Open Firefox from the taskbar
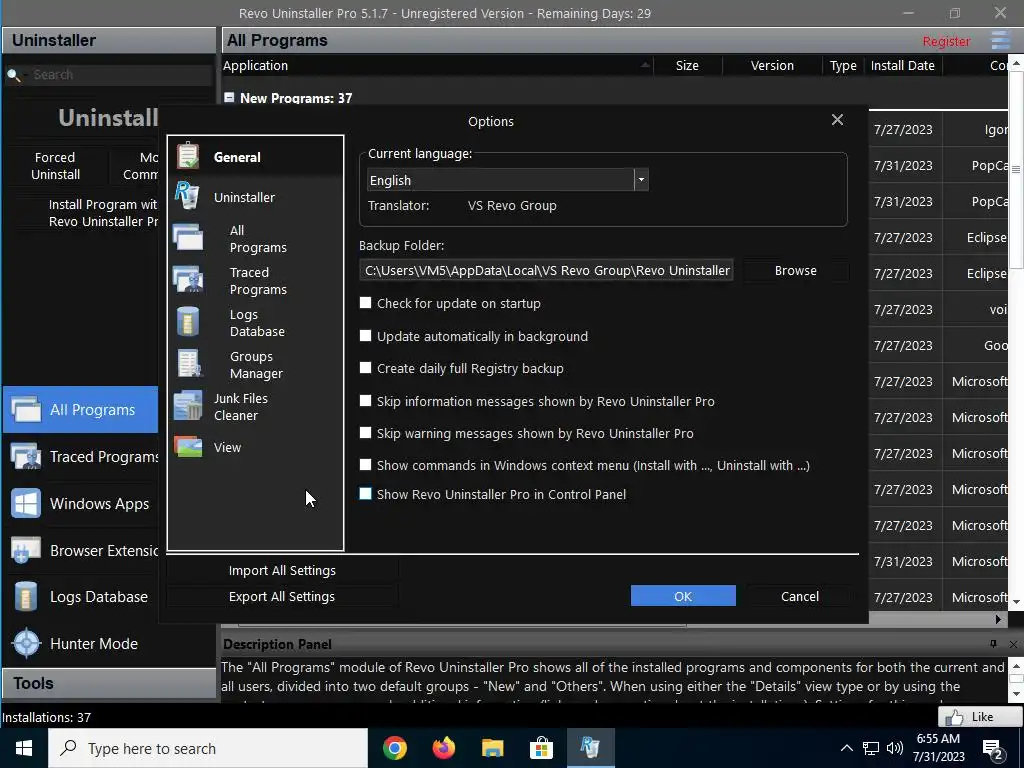The width and height of the screenshot is (1024, 768). click(x=443, y=748)
